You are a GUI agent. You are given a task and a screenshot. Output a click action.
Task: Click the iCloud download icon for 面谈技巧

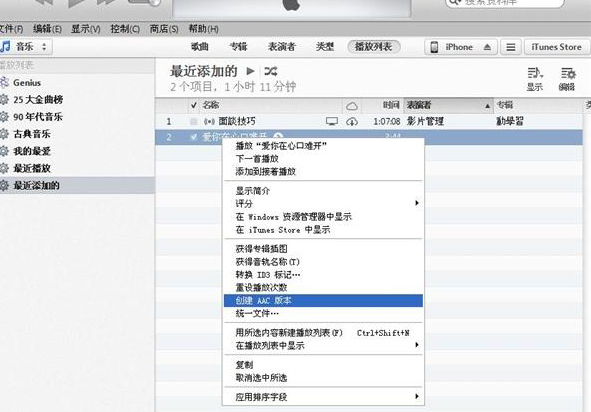click(352, 121)
